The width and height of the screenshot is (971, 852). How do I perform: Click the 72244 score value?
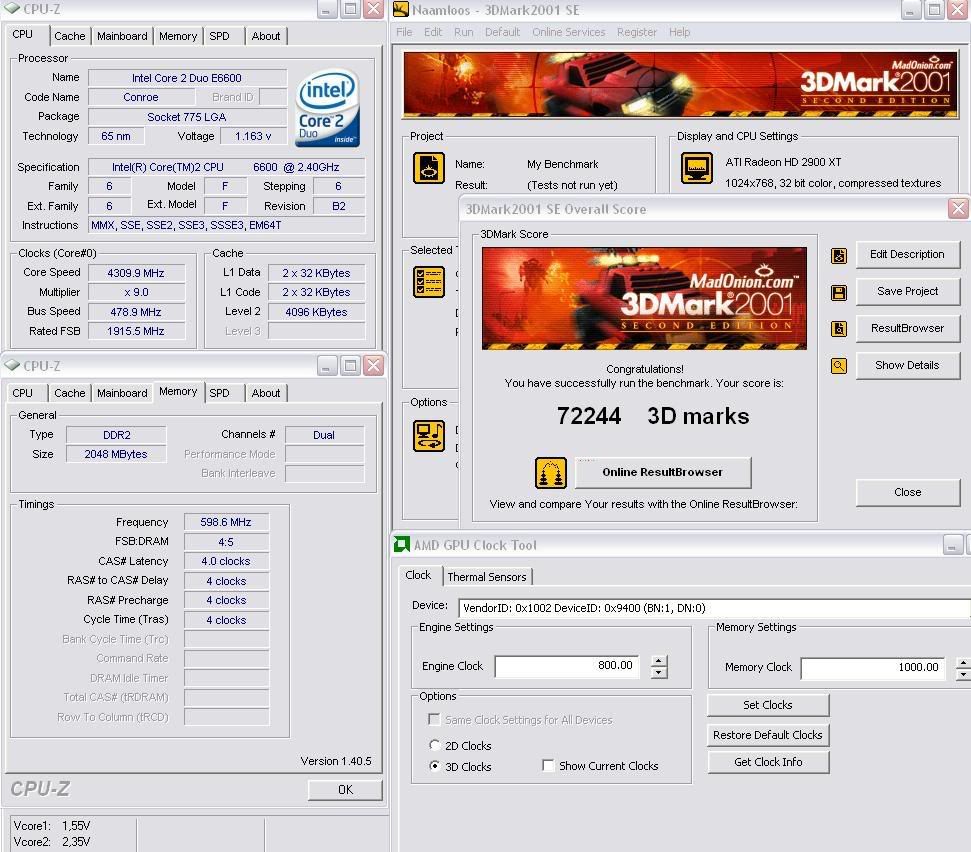tap(589, 416)
